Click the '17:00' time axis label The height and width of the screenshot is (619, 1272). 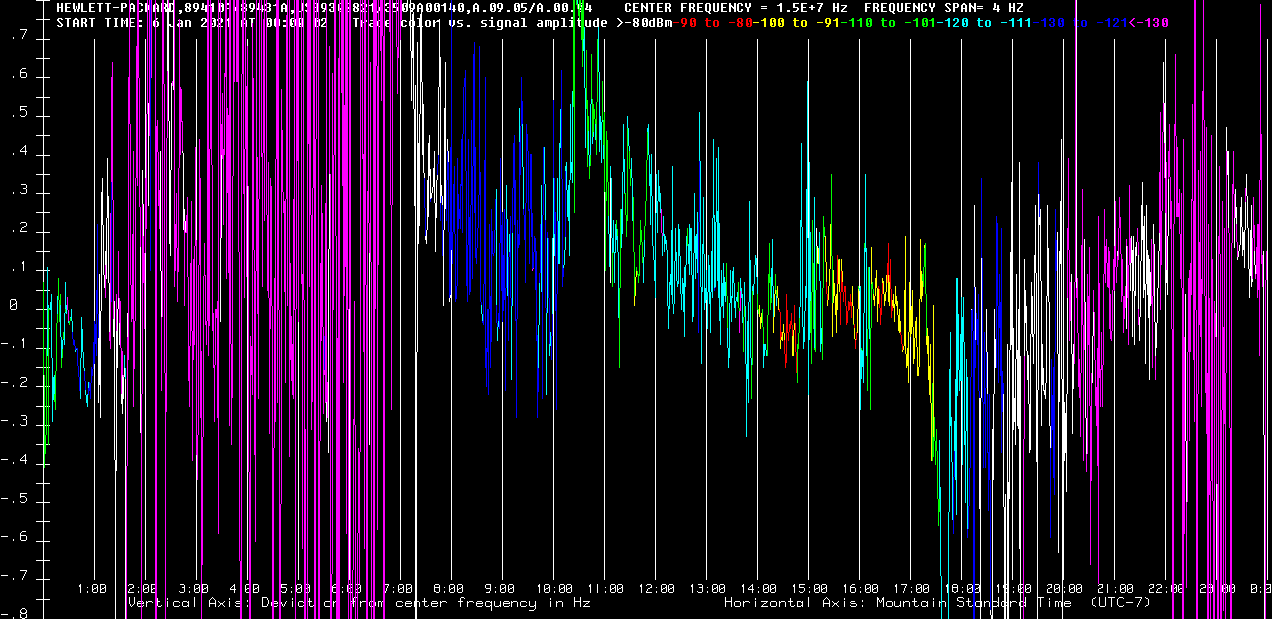point(912,589)
